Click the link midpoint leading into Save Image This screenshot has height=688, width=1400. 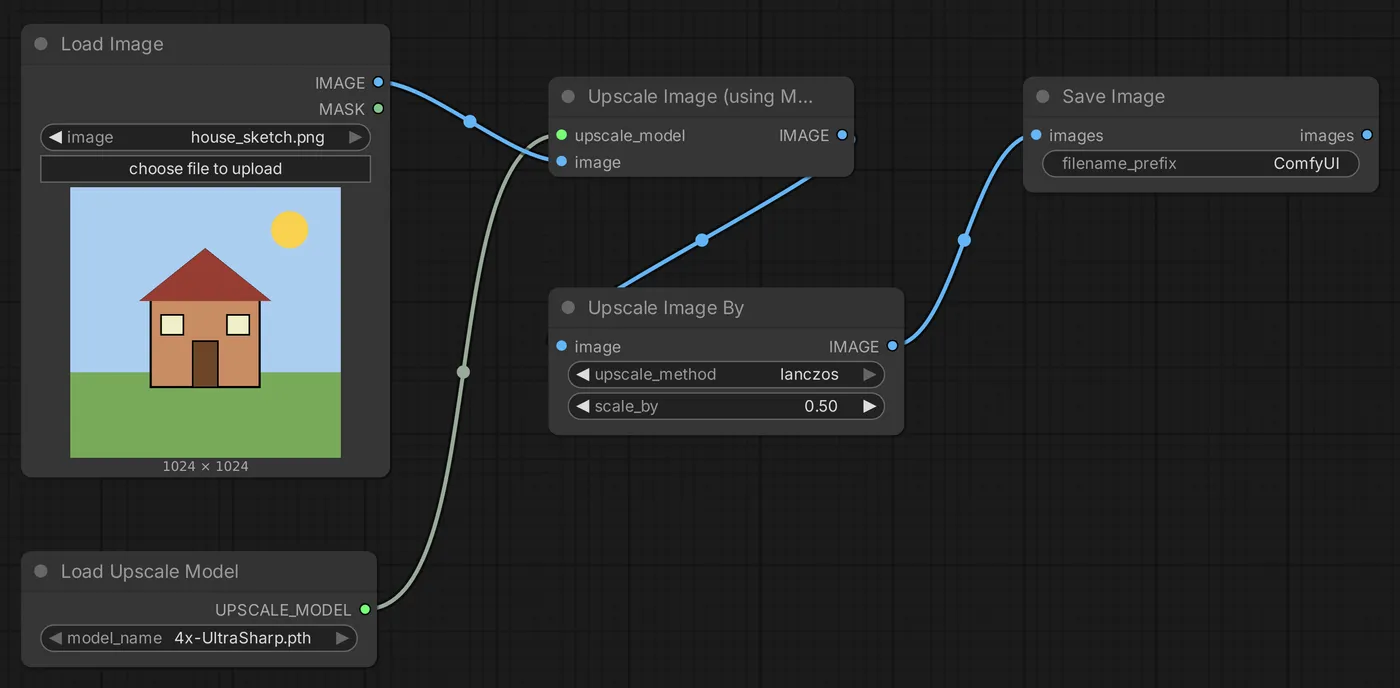964,240
